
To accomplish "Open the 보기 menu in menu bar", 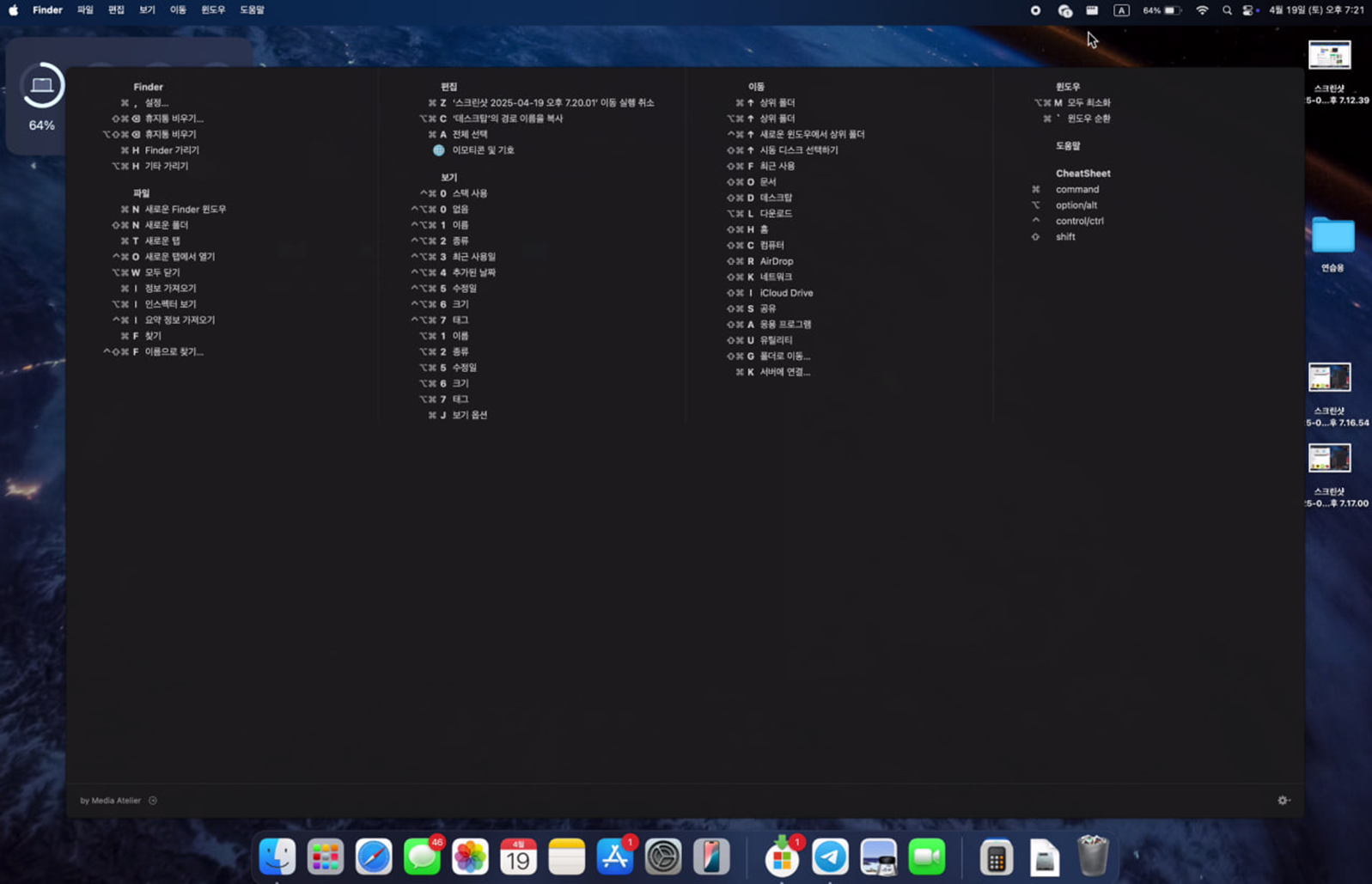I will click(x=147, y=10).
